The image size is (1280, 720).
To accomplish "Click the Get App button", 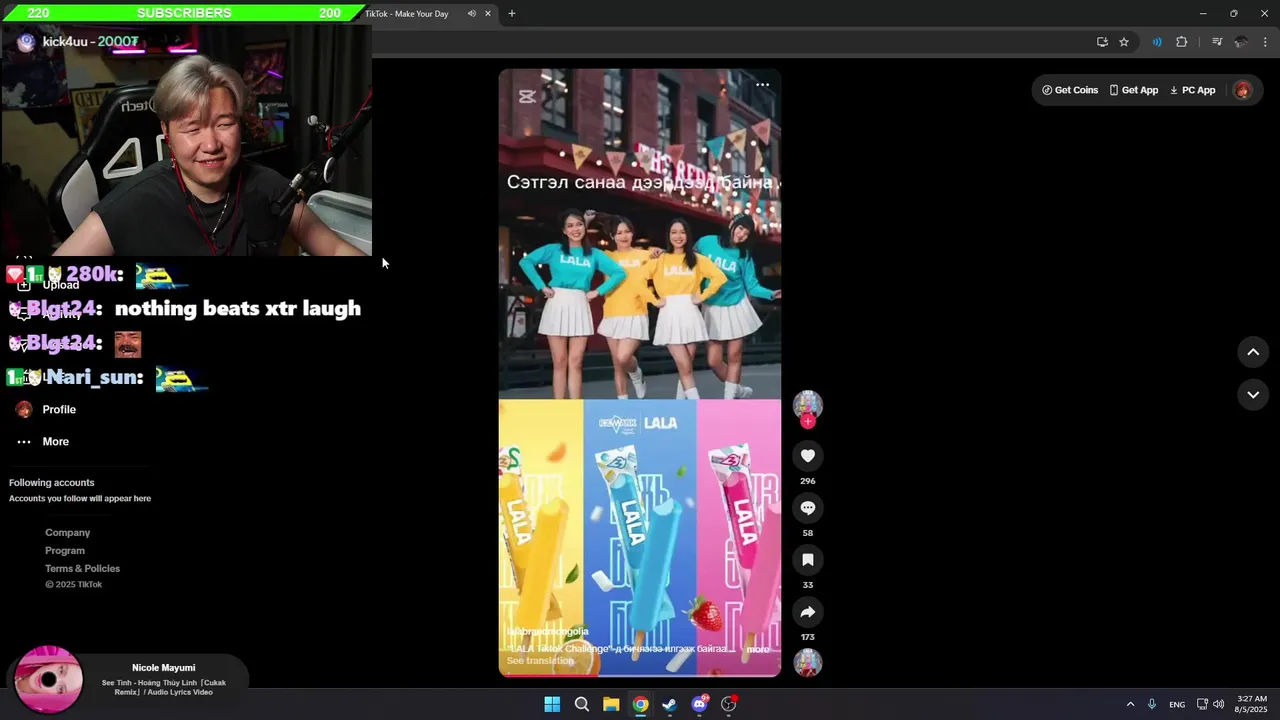I will click(1134, 90).
